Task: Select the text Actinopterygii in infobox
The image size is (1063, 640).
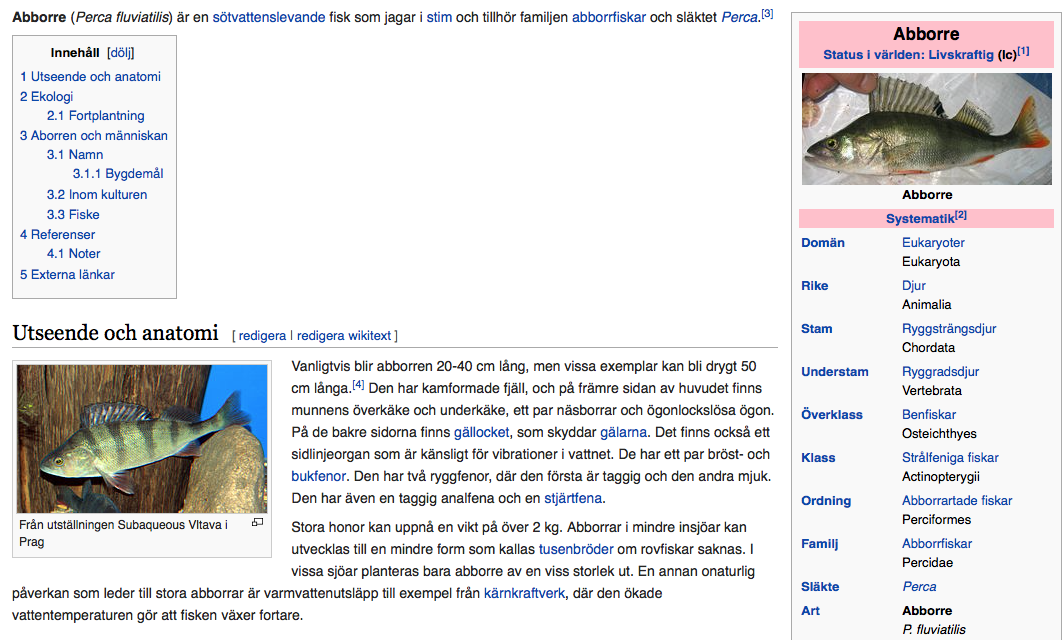Action: pyautogui.click(x=940, y=477)
